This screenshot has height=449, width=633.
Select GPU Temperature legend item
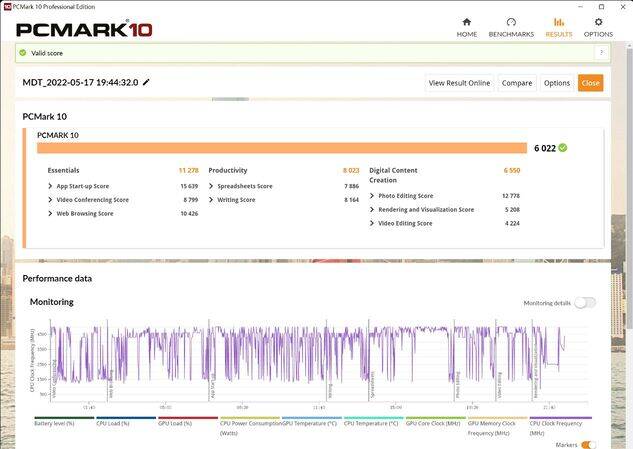[x=312, y=422]
